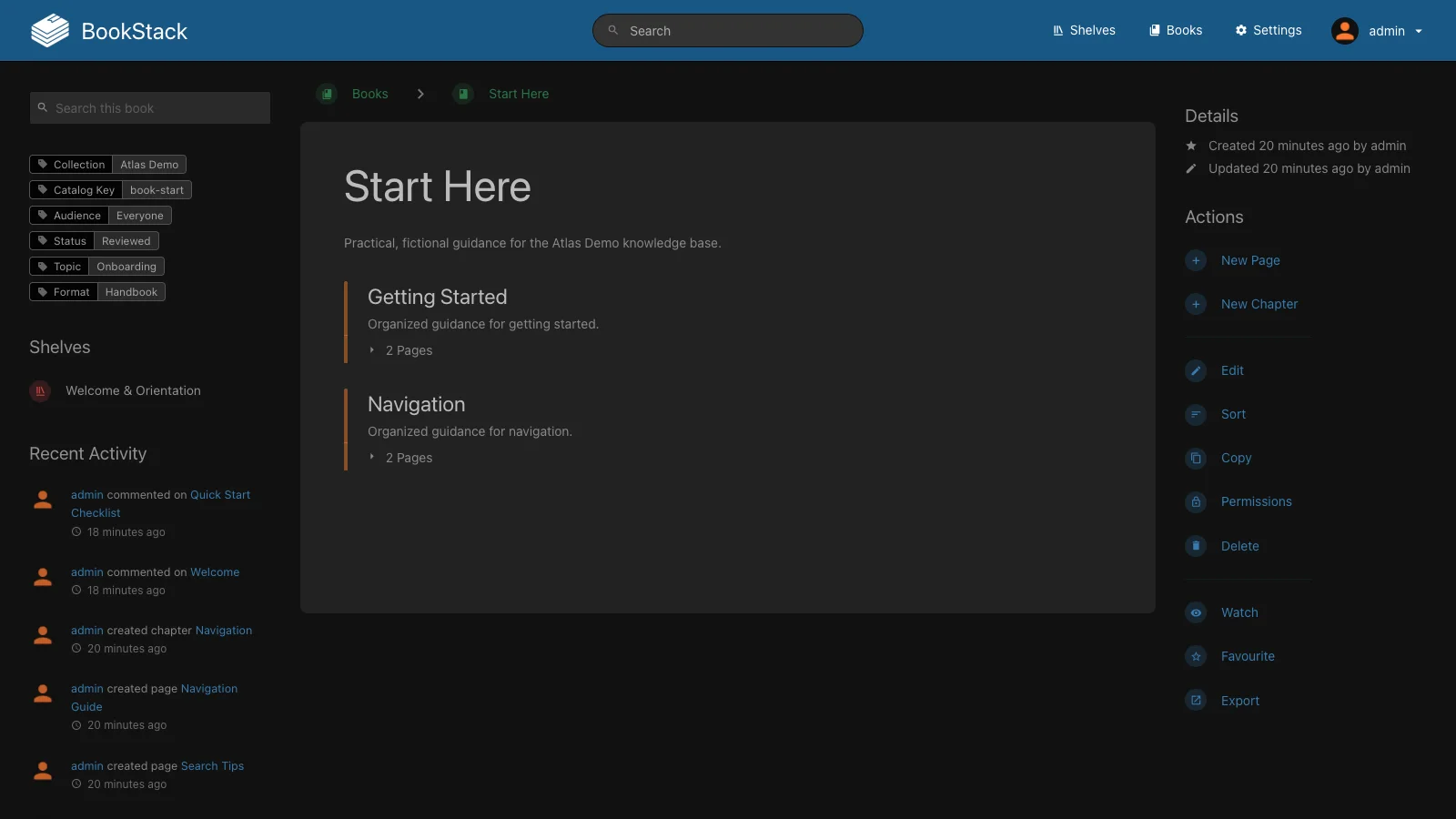
Task: Focus the top Search field
Action: coord(728,30)
